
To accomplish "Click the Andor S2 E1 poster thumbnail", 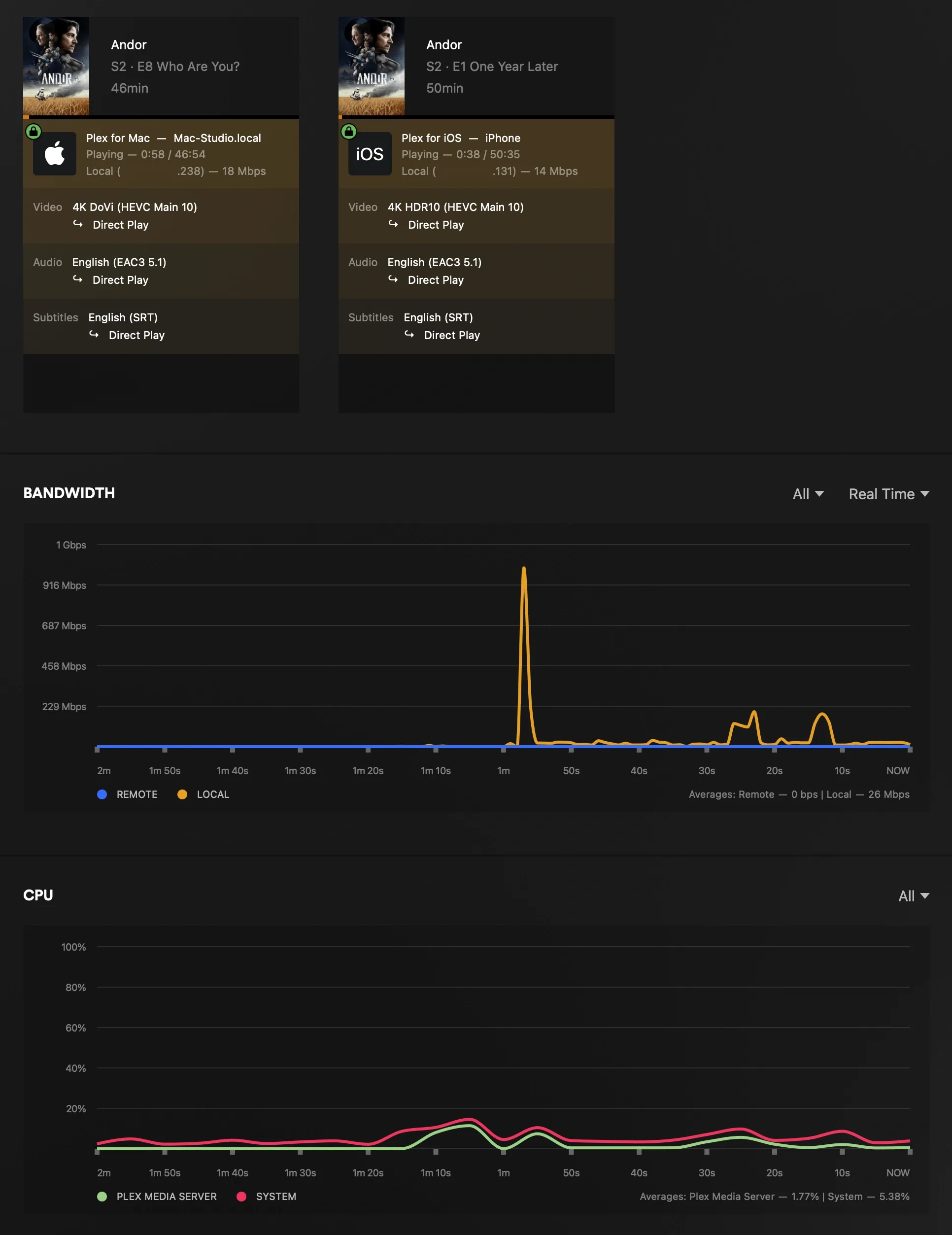I will pos(372,66).
